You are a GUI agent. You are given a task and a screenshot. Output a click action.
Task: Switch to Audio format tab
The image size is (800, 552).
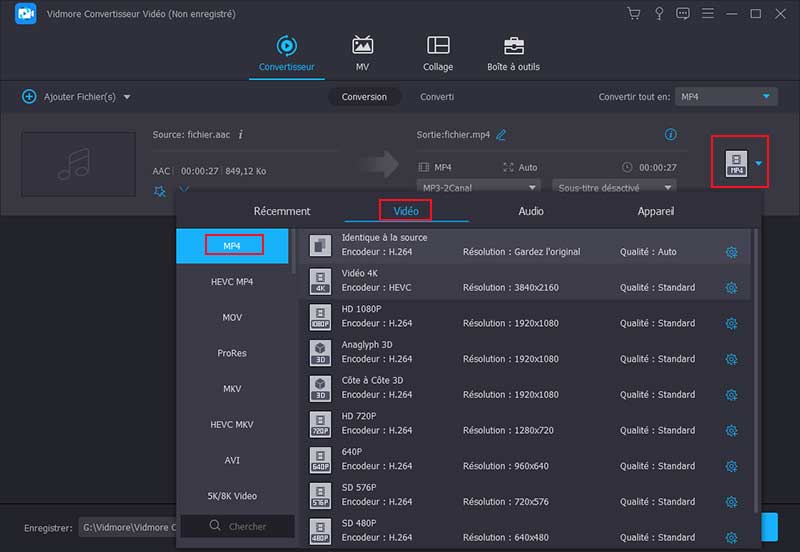tap(531, 211)
